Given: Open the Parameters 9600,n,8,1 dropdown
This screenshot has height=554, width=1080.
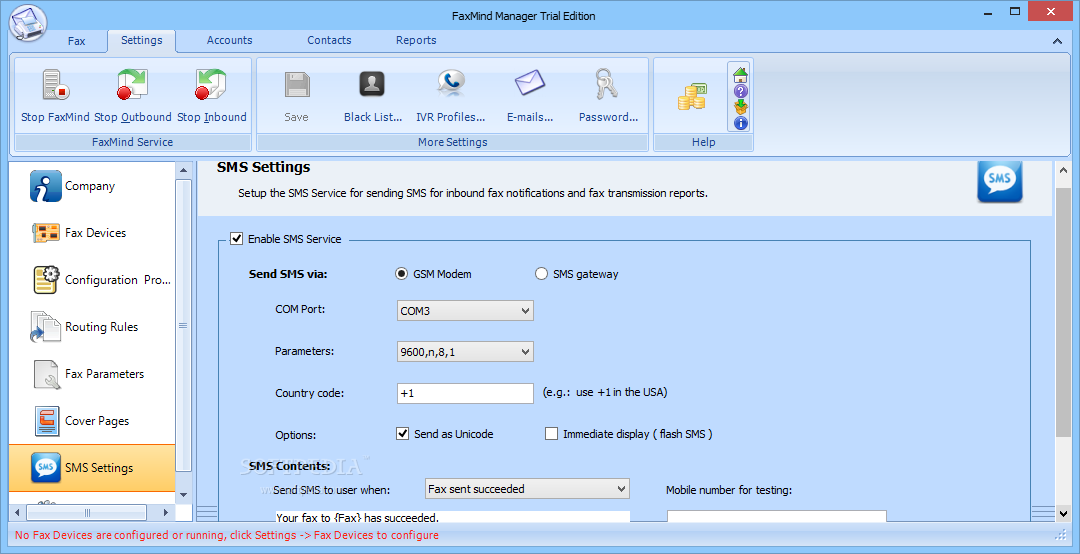Looking at the screenshot, I should click(465, 351).
